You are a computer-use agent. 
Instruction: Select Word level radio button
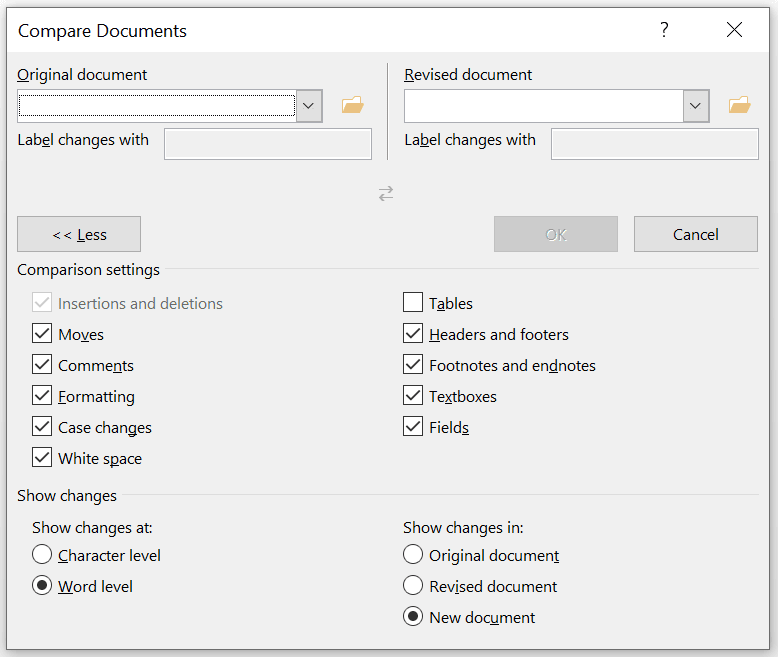tap(42, 586)
